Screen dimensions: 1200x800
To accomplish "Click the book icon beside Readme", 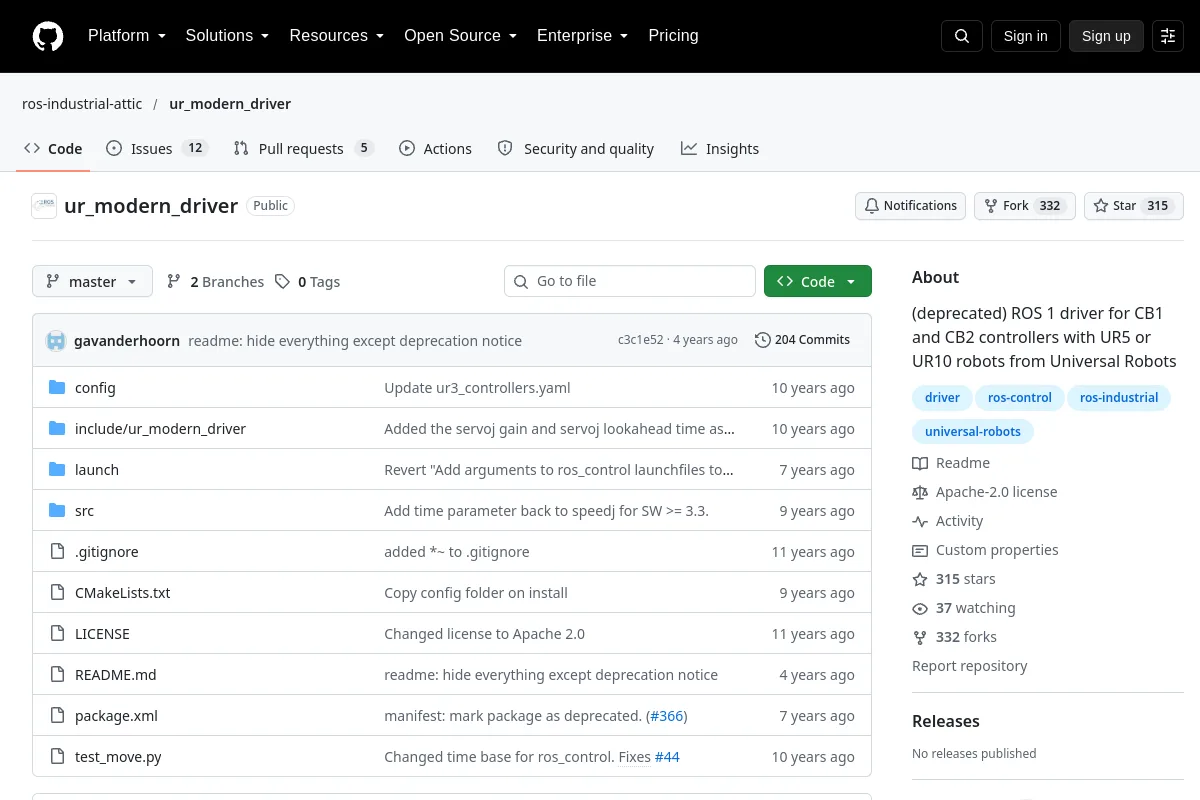I will click(920, 463).
